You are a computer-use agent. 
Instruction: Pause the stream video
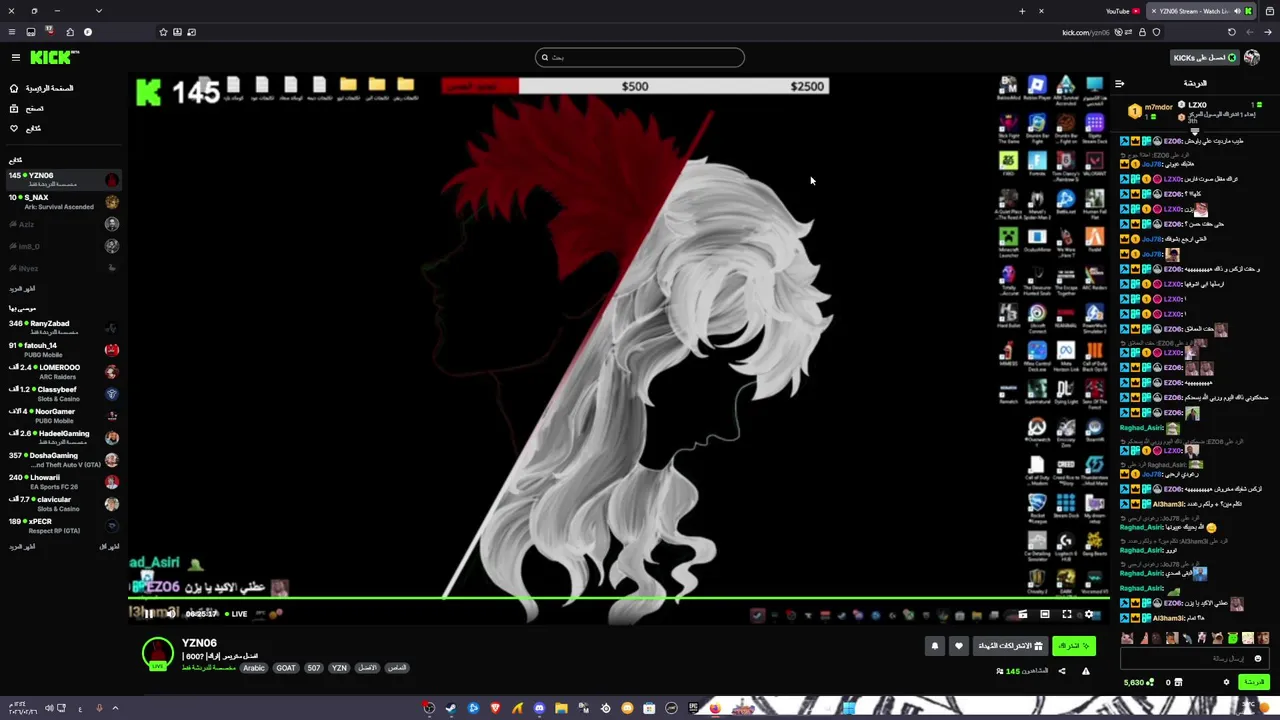(x=149, y=614)
